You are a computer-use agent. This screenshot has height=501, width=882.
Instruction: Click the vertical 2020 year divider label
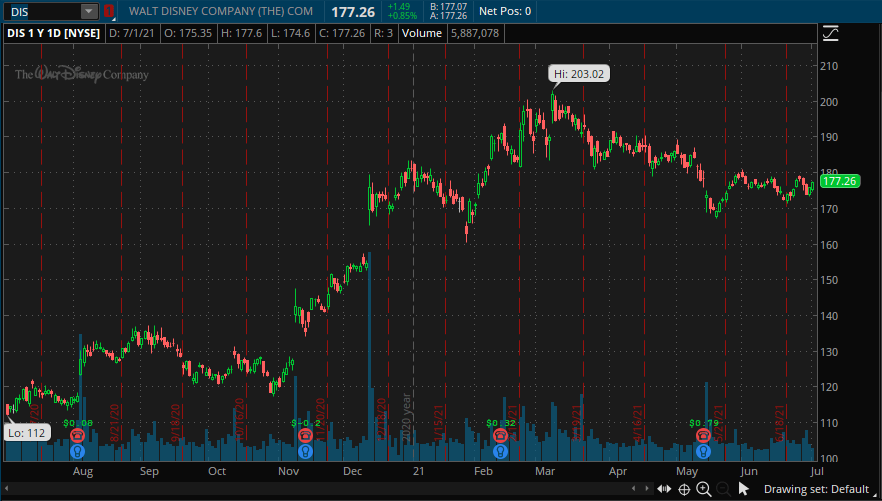[x=407, y=417]
